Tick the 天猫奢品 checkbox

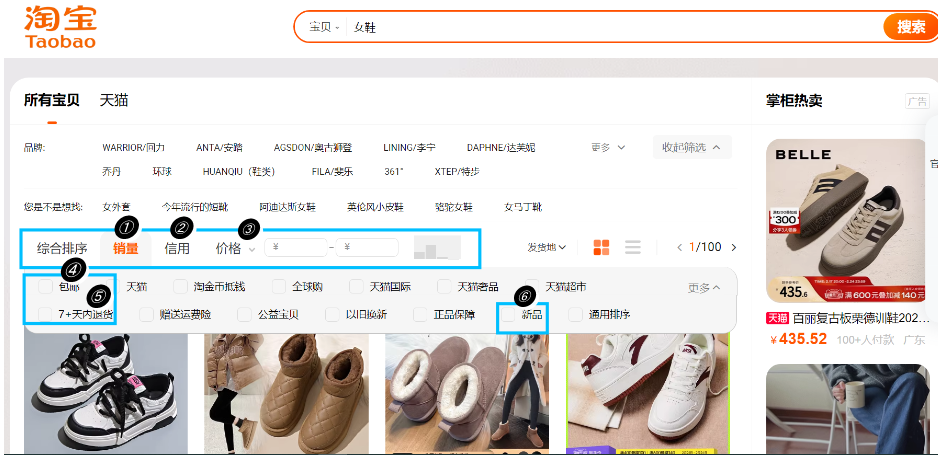pos(444,287)
